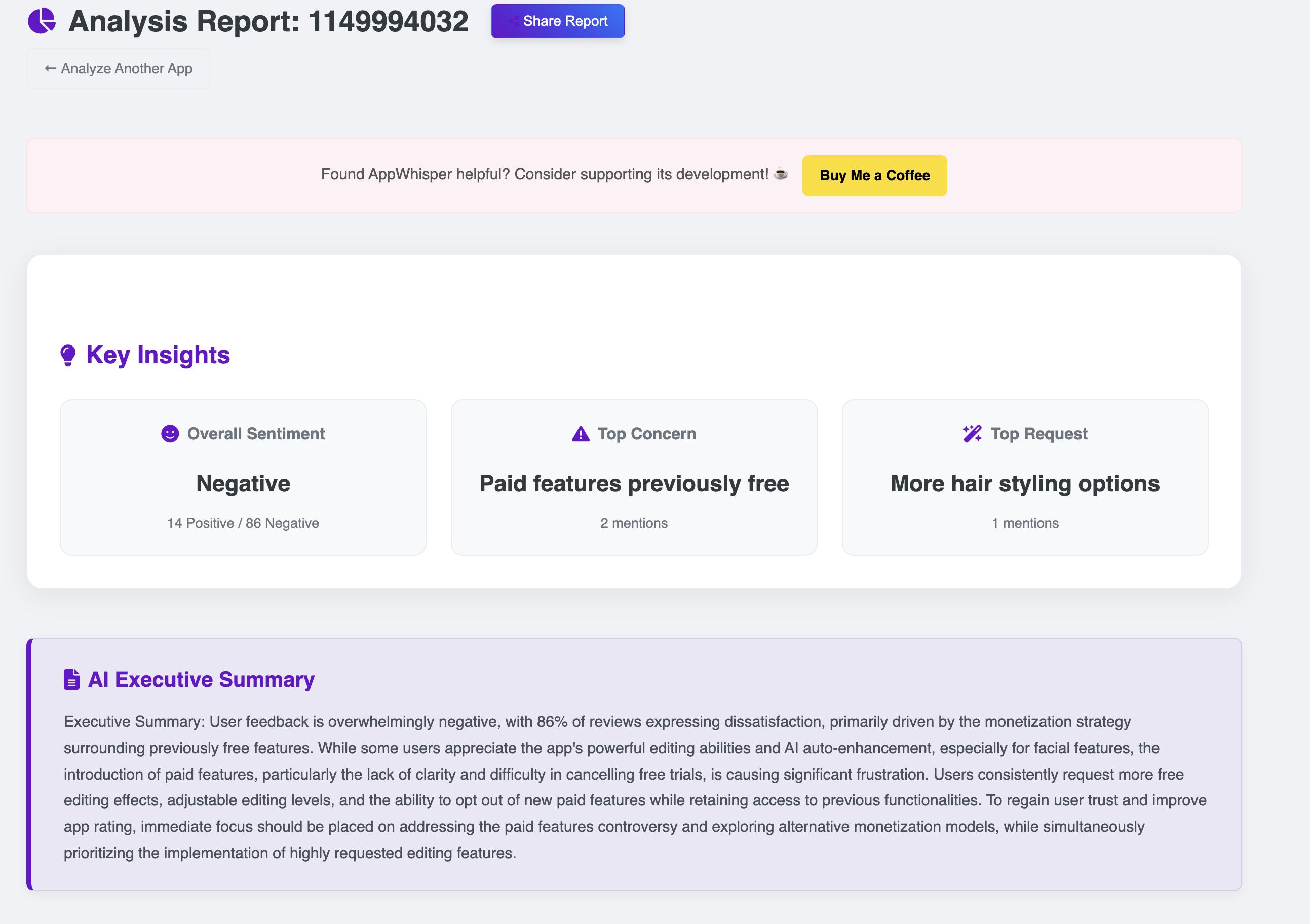The height and width of the screenshot is (924, 1310).
Task: Click the Key Insights heading
Action: 158,355
